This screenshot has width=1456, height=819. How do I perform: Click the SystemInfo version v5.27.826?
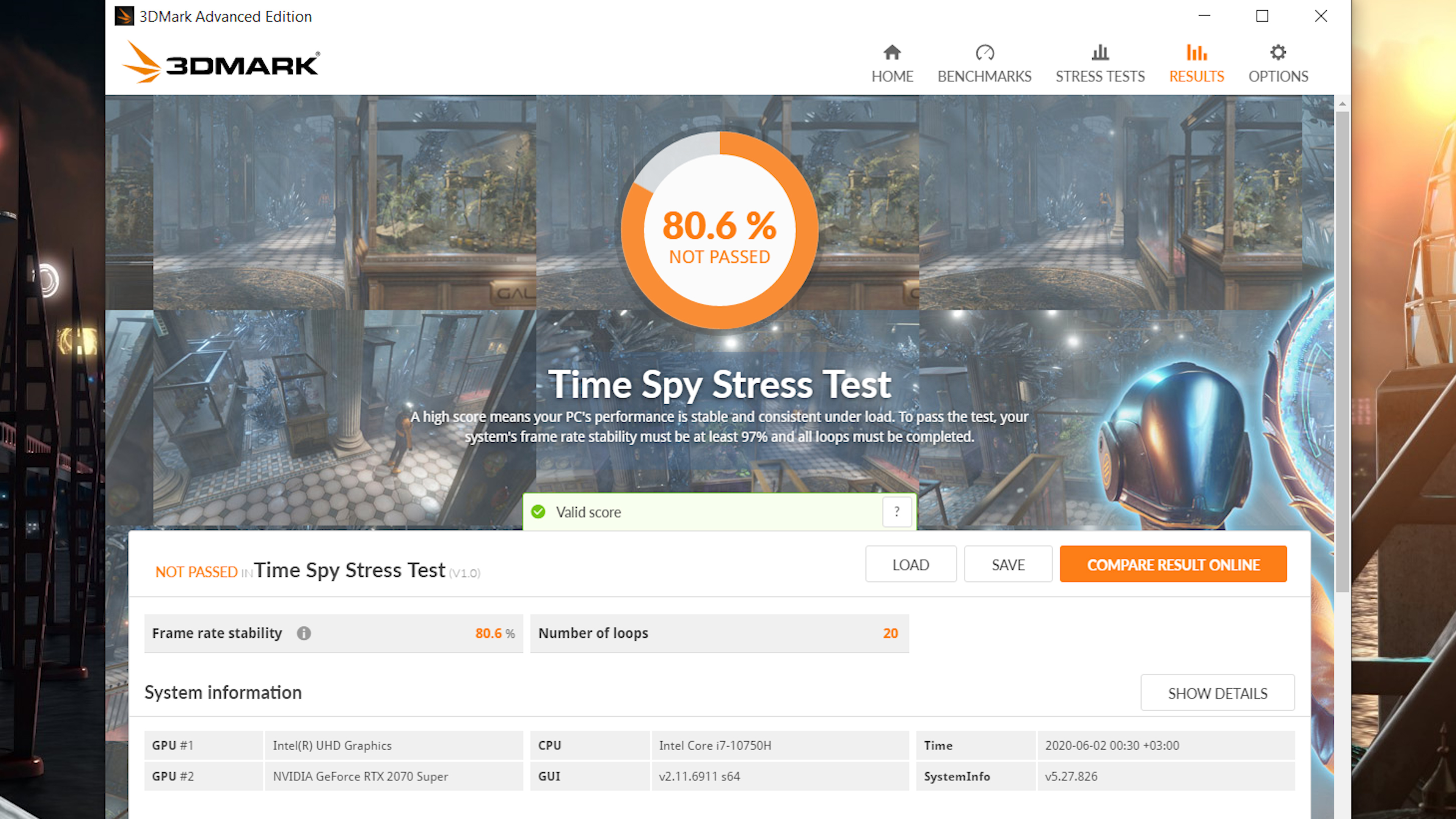click(x=1166, y=777)
